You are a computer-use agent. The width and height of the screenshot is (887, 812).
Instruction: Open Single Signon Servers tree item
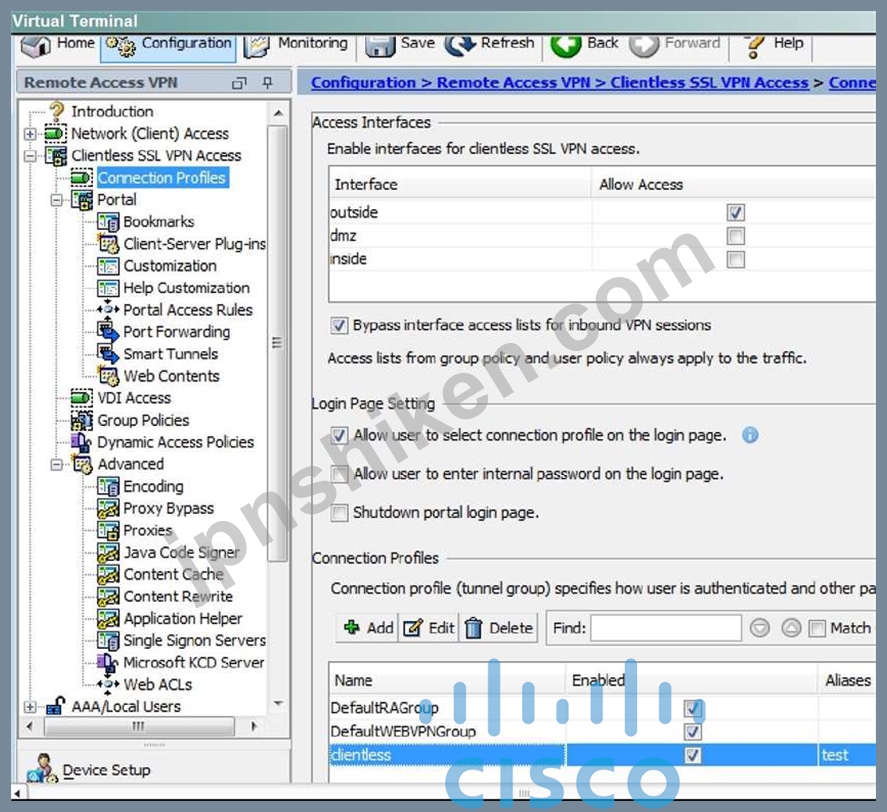tap(195, 640)
